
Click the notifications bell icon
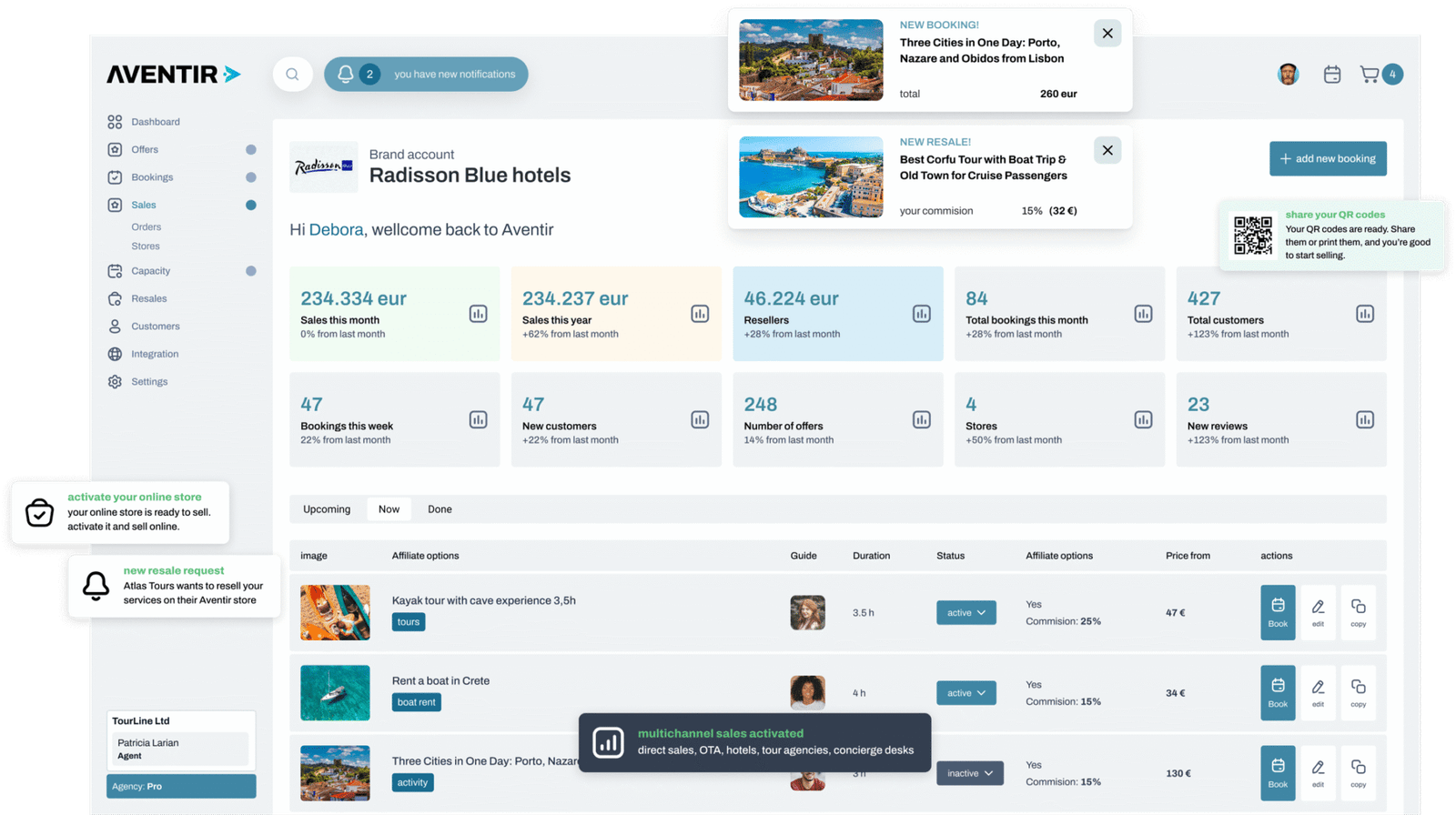(346, 75)
